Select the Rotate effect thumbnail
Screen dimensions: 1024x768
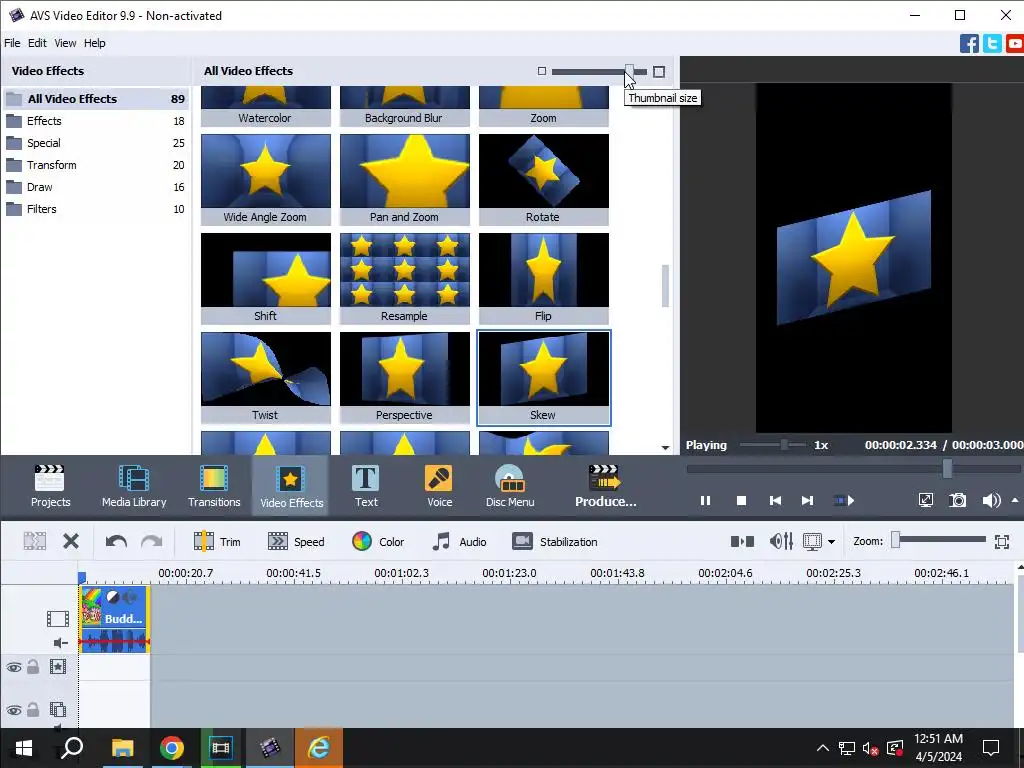point(543,180)
